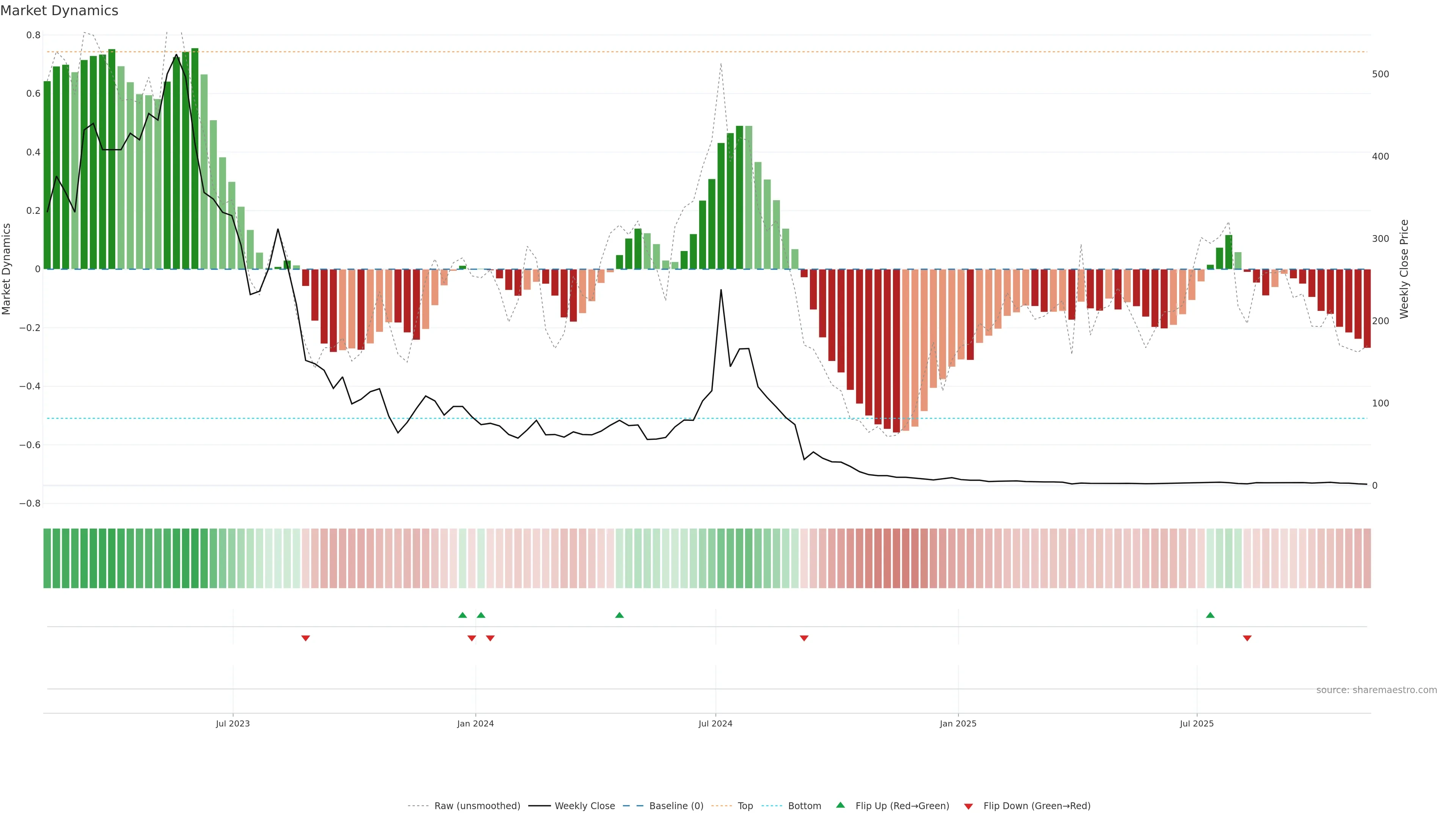Click the flip-up marker near July 2025
Image resolution: width=1456 pixels, height=819 pixels.
[x=1210, y=615]
